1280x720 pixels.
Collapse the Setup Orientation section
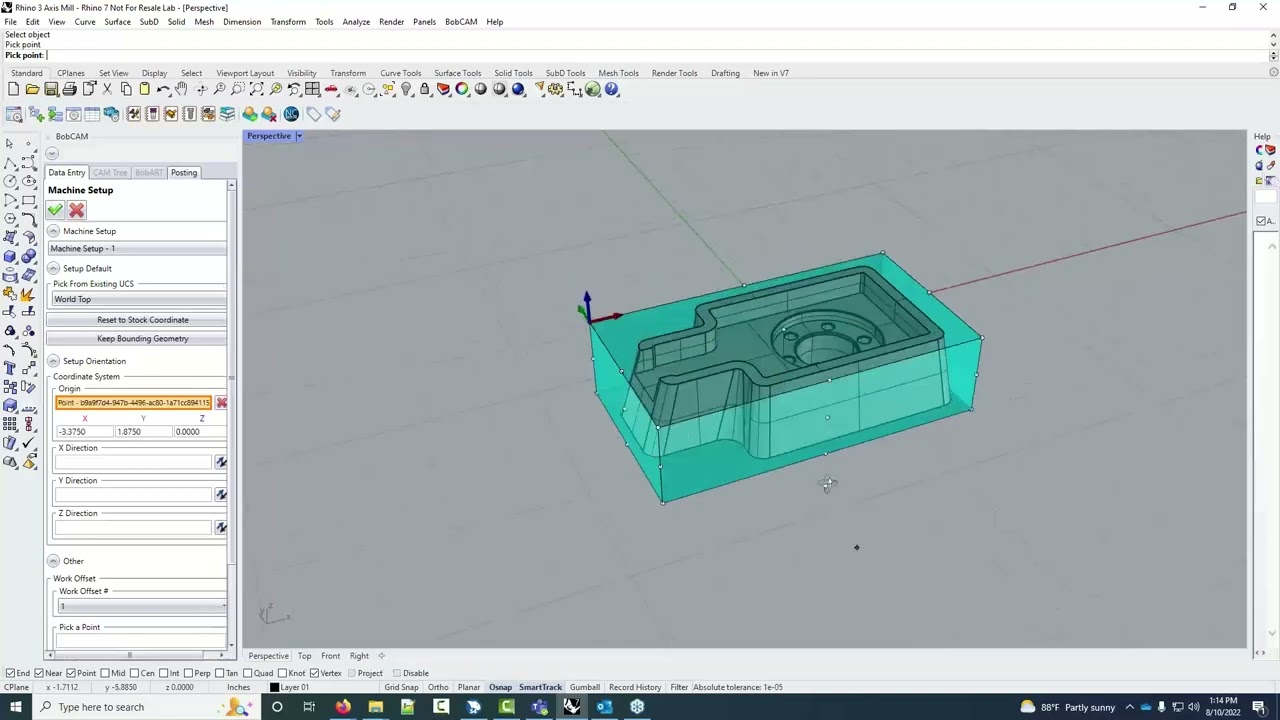pos(54,361)
